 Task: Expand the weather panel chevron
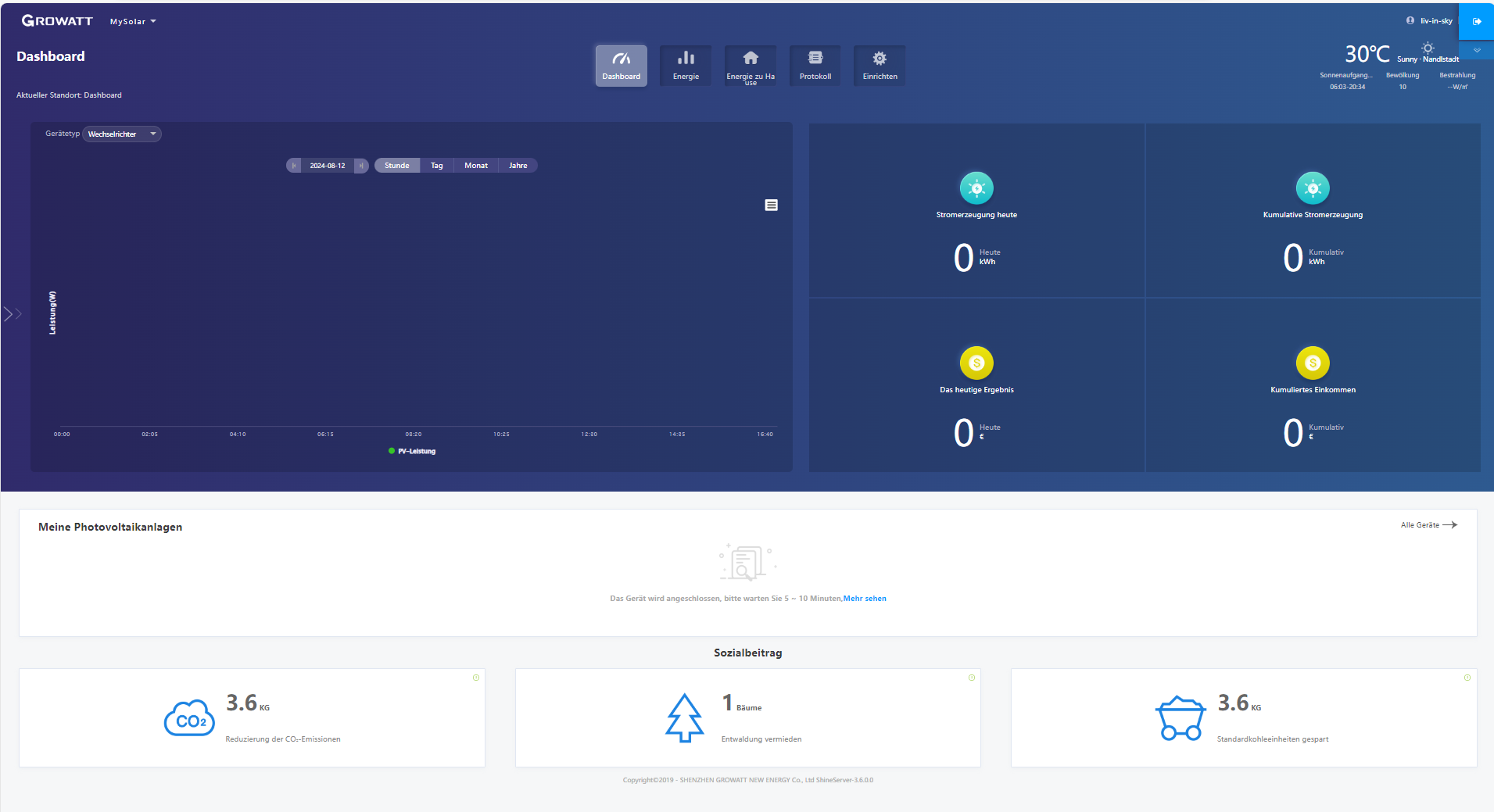click(1477, 50)
